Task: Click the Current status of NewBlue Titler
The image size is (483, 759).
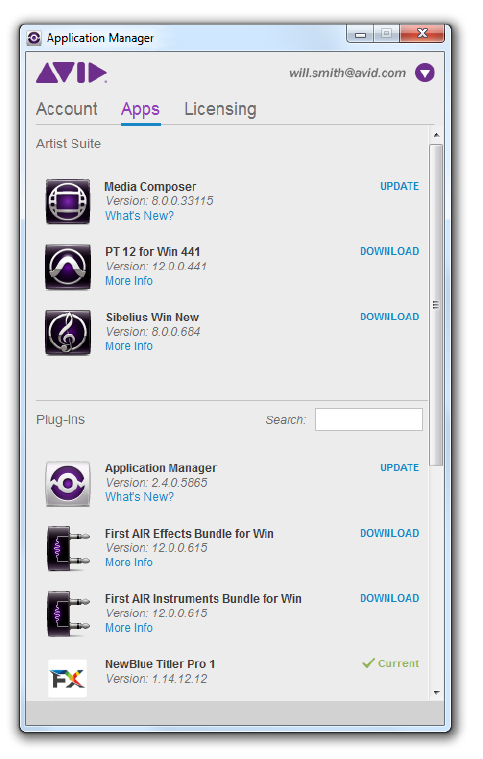Action: click(x=391, y=663)
